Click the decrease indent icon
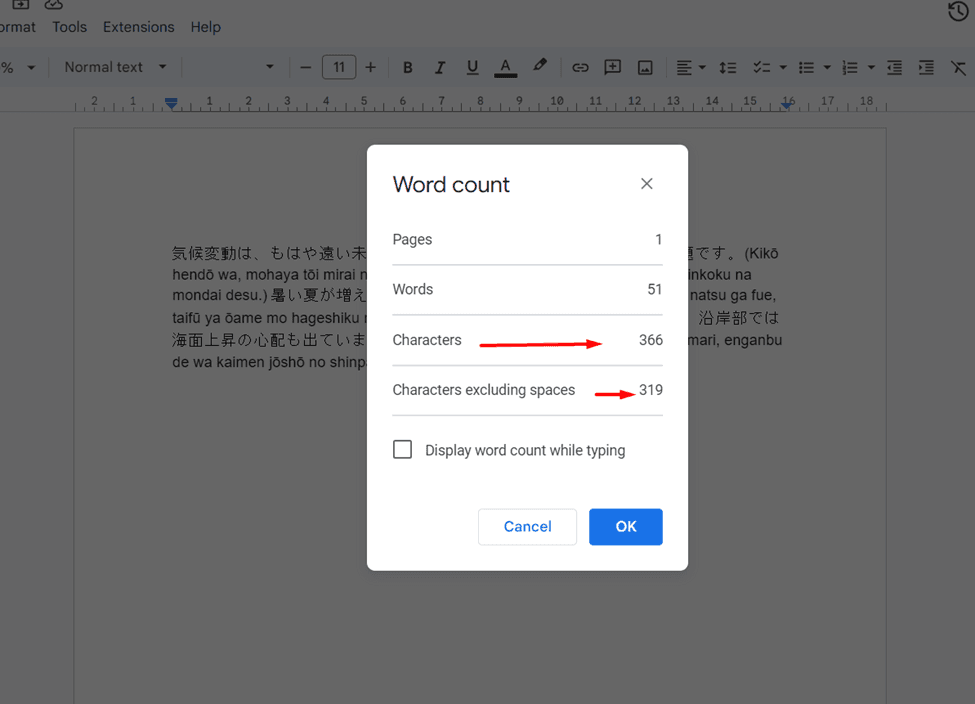The height and width of the screenshot is (704, 975). click(x=894, y=67)
